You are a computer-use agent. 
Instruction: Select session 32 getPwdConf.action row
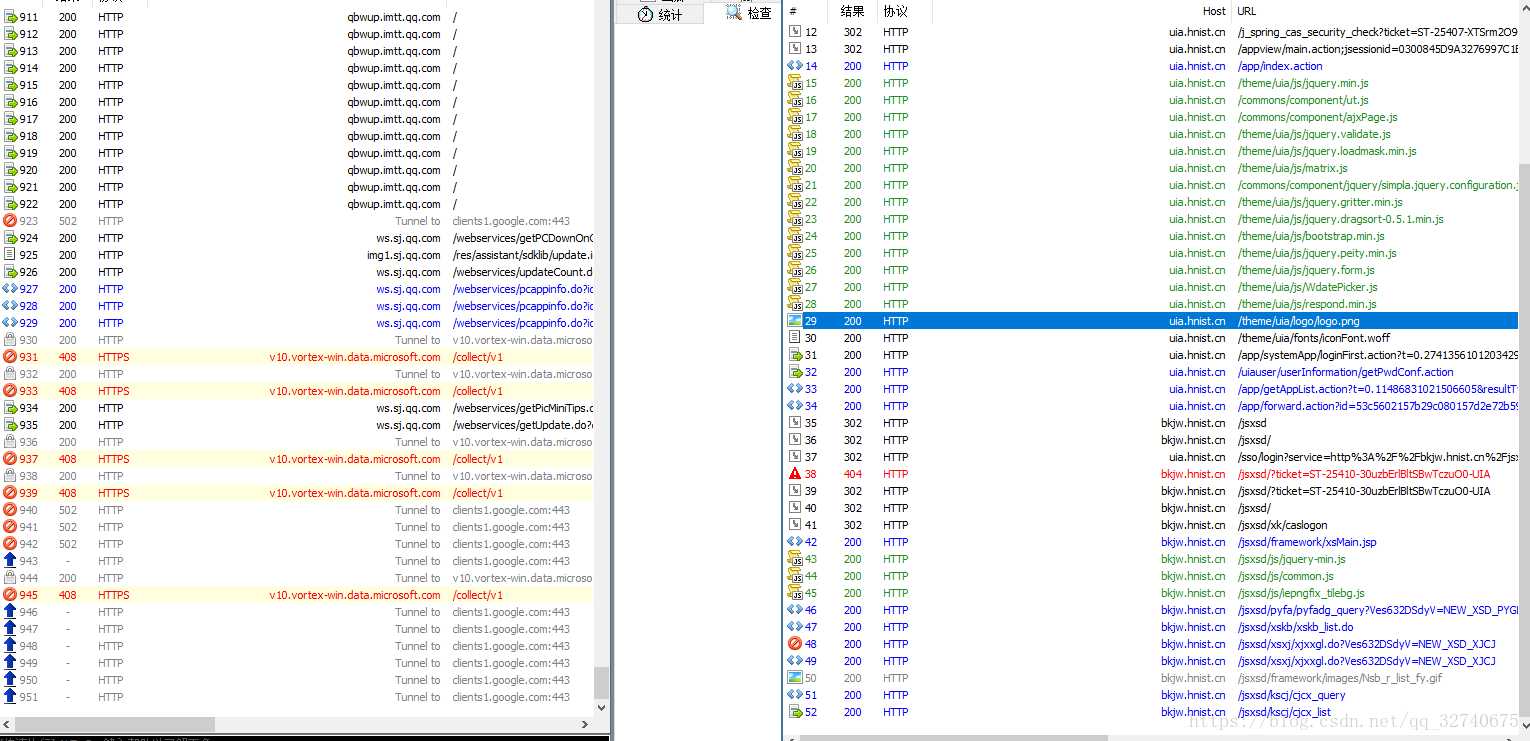point(1151,372)
